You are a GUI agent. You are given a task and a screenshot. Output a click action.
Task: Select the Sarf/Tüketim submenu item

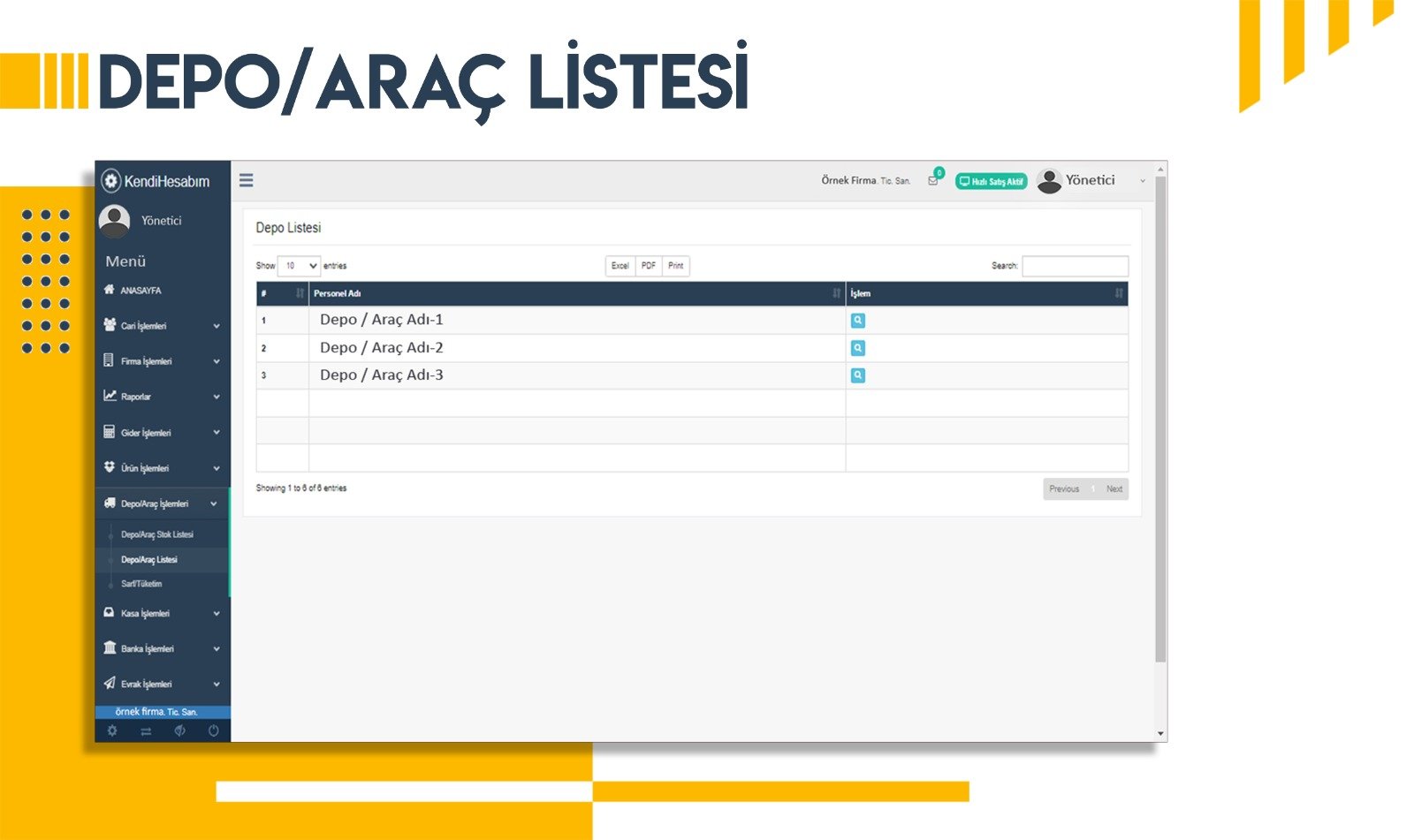[x=141, y=584]
